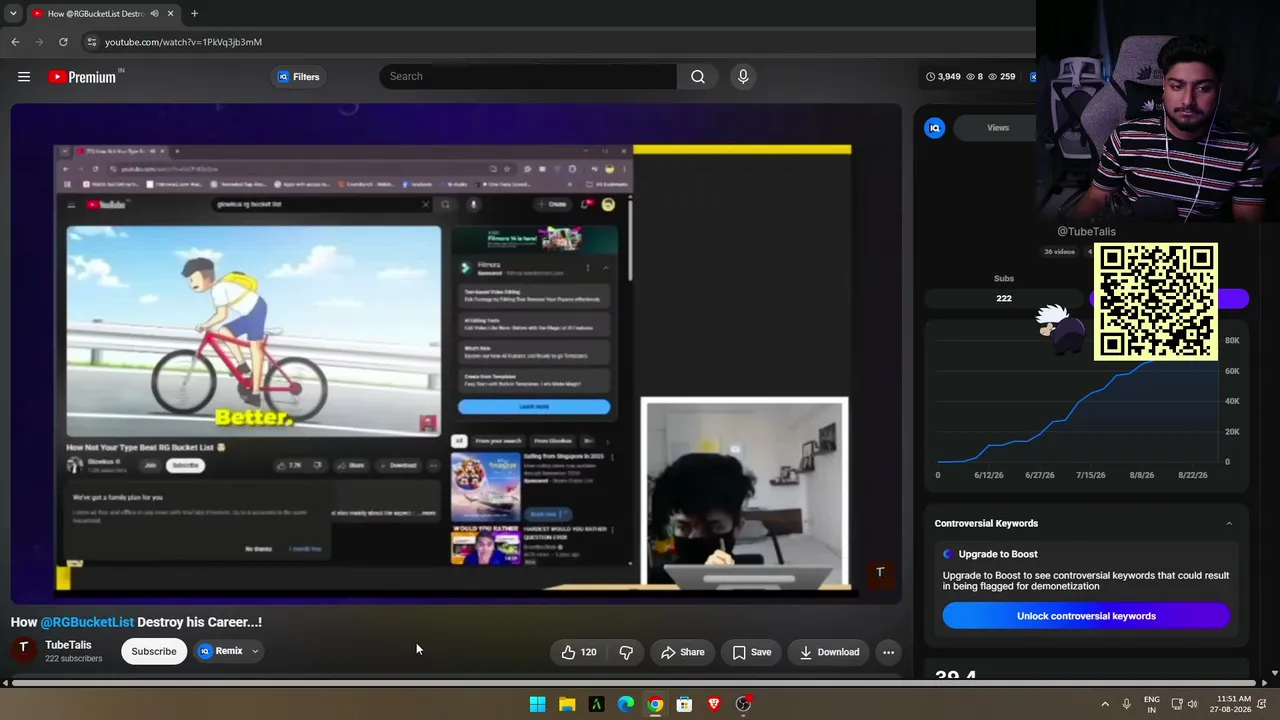Screen dimensions: 1280x720
Task: Download the video
Action: point(829,652)
